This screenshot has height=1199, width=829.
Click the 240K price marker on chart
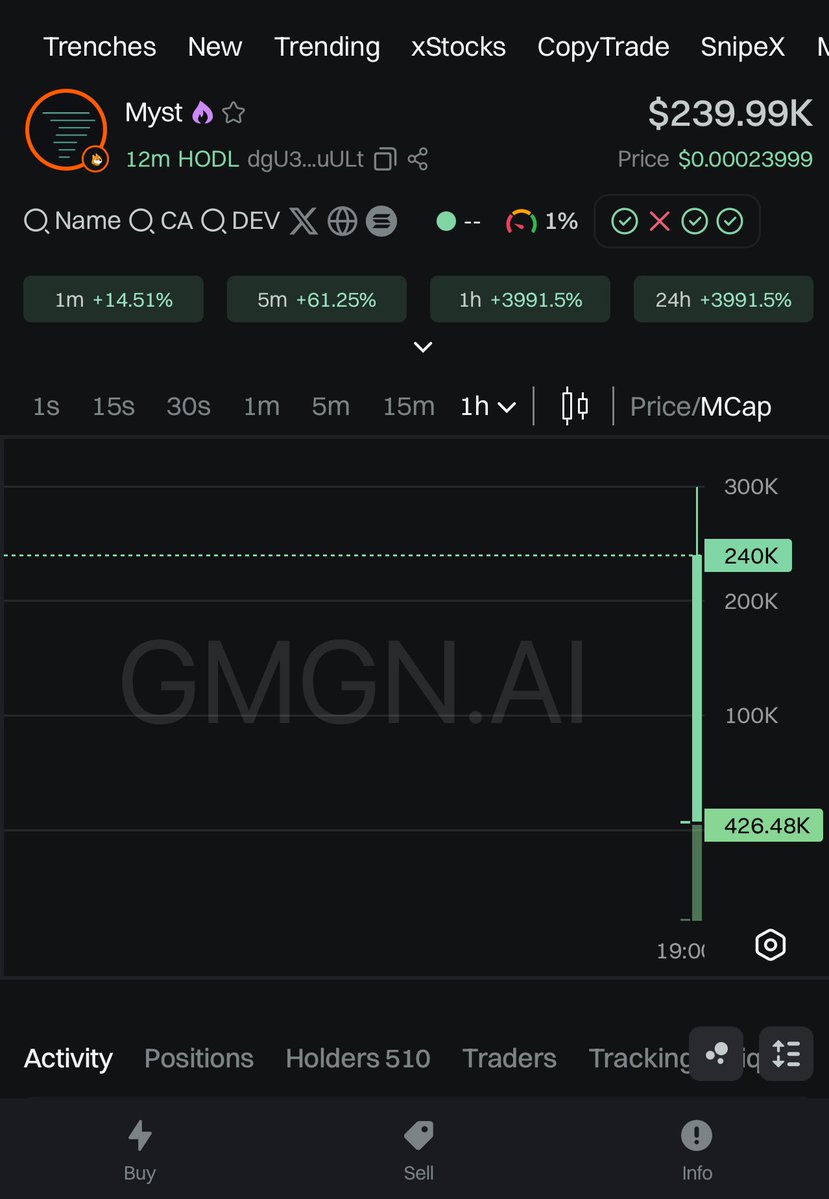coord(748,556)
